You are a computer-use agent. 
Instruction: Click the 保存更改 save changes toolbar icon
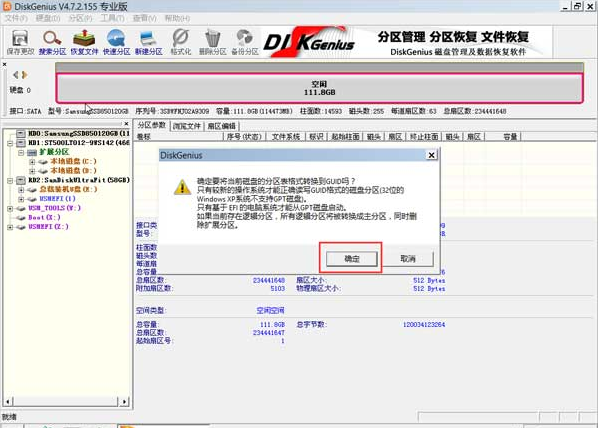(20, 42)
